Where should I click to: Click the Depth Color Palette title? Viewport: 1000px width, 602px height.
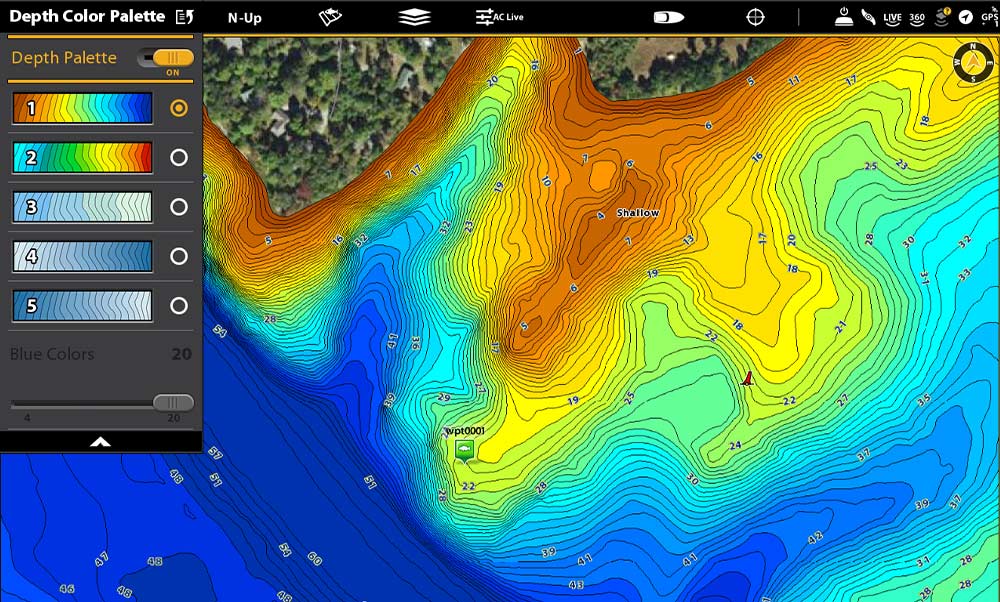(x=87, y=17)
